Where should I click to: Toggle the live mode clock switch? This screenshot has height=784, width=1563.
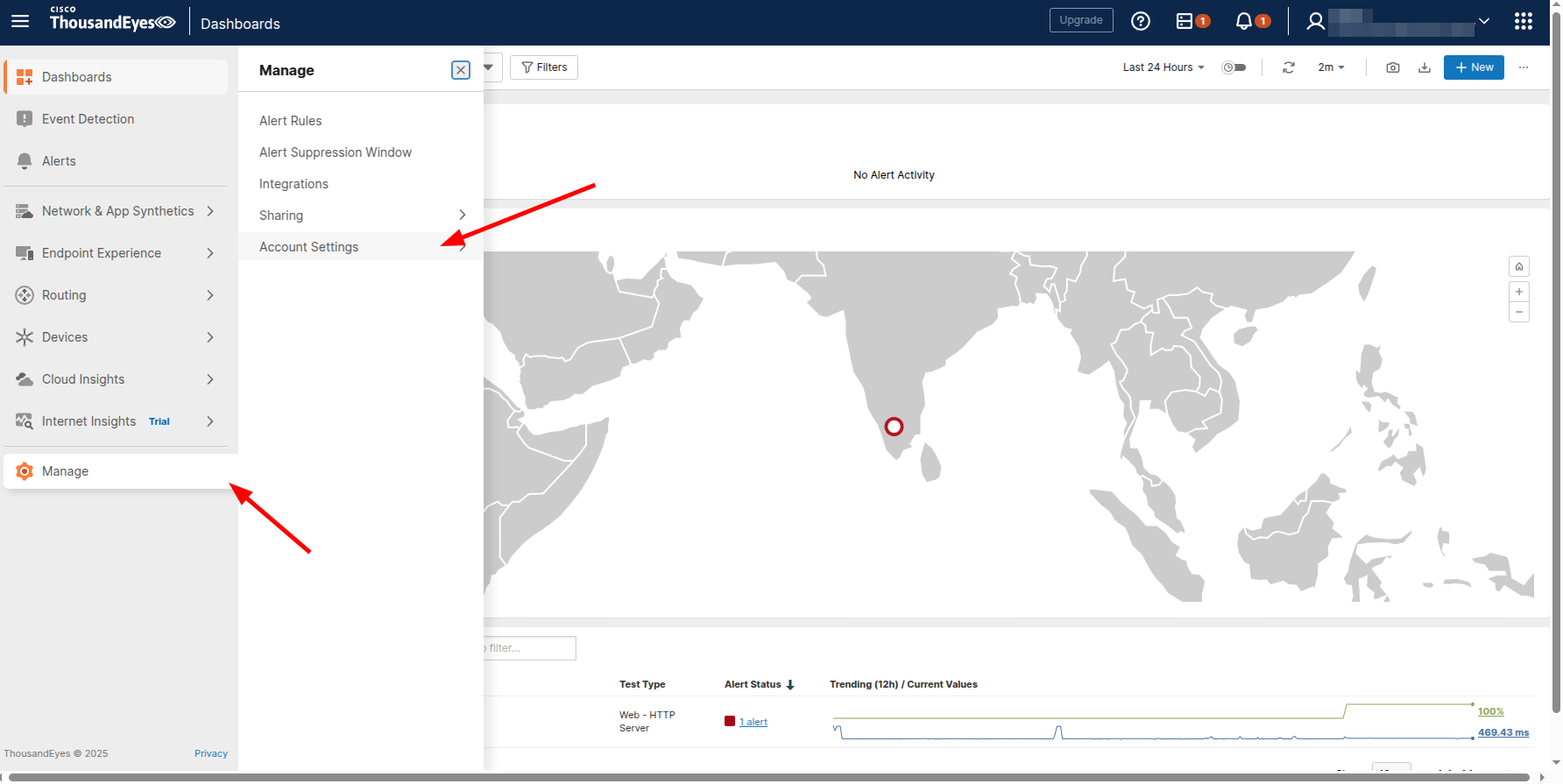coord(1234,67)
